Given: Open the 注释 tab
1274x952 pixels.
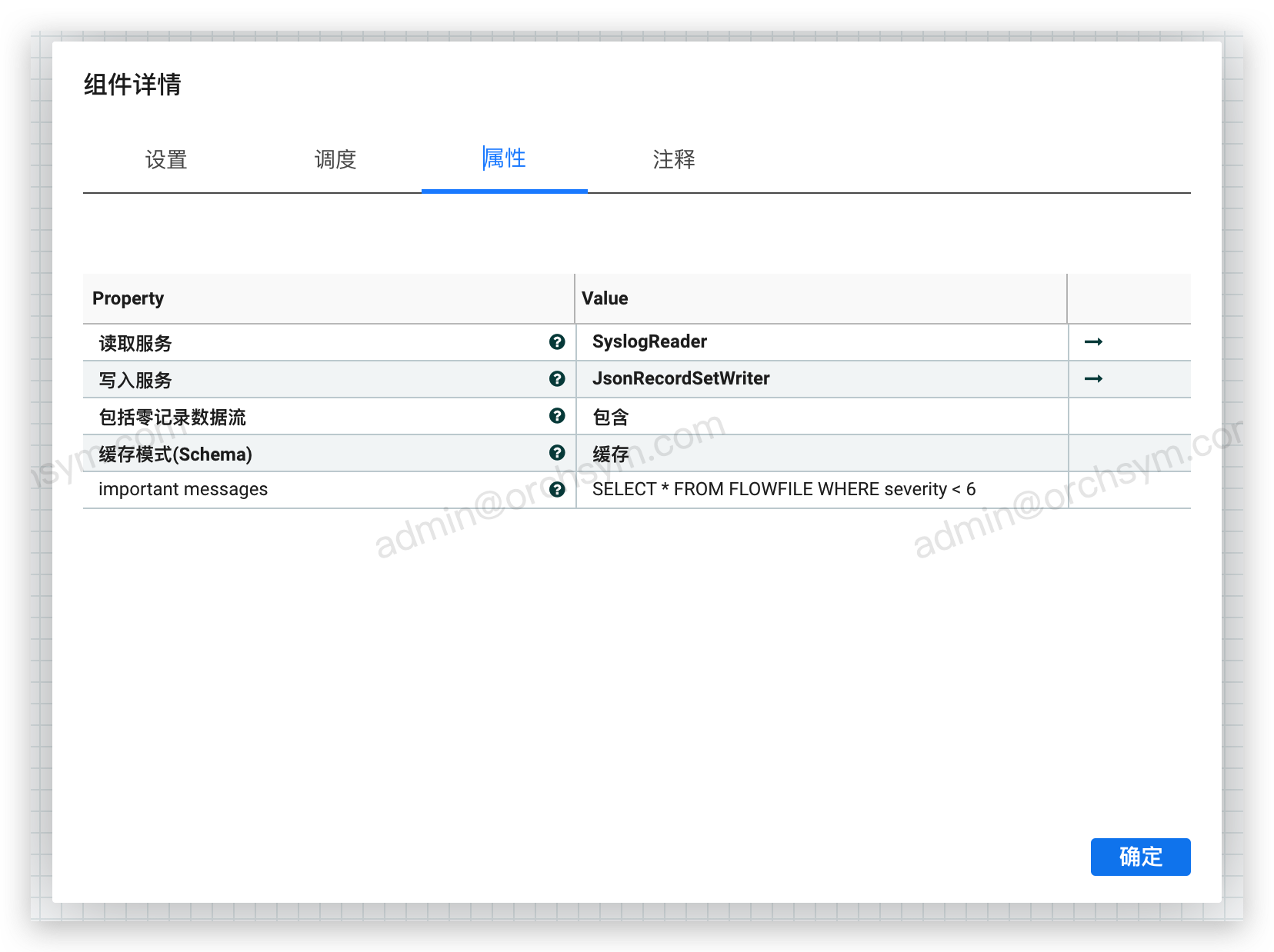Looking at the screenshot, I should tap(674, 160).
